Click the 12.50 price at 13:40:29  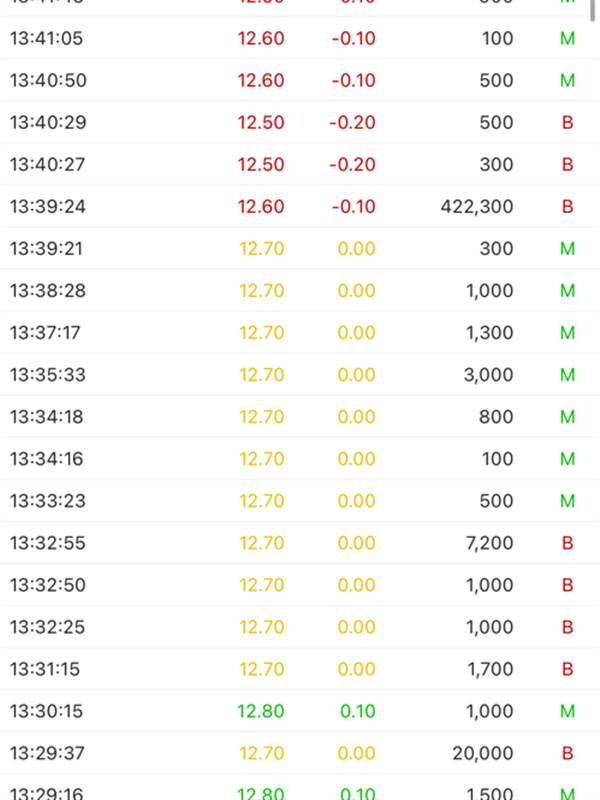pyautogui.click(x=261, y=122)
